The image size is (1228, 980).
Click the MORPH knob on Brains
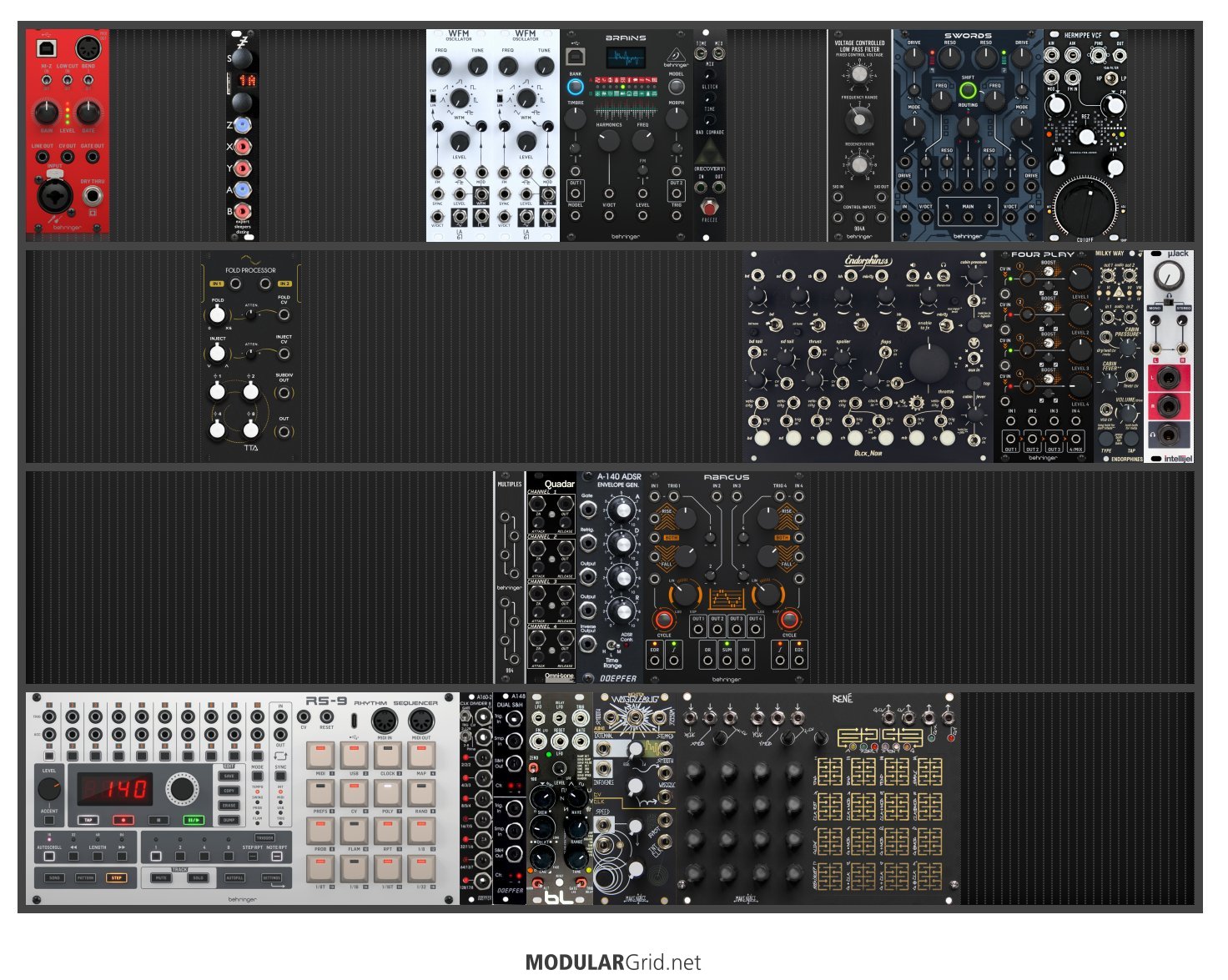[677, 118]
